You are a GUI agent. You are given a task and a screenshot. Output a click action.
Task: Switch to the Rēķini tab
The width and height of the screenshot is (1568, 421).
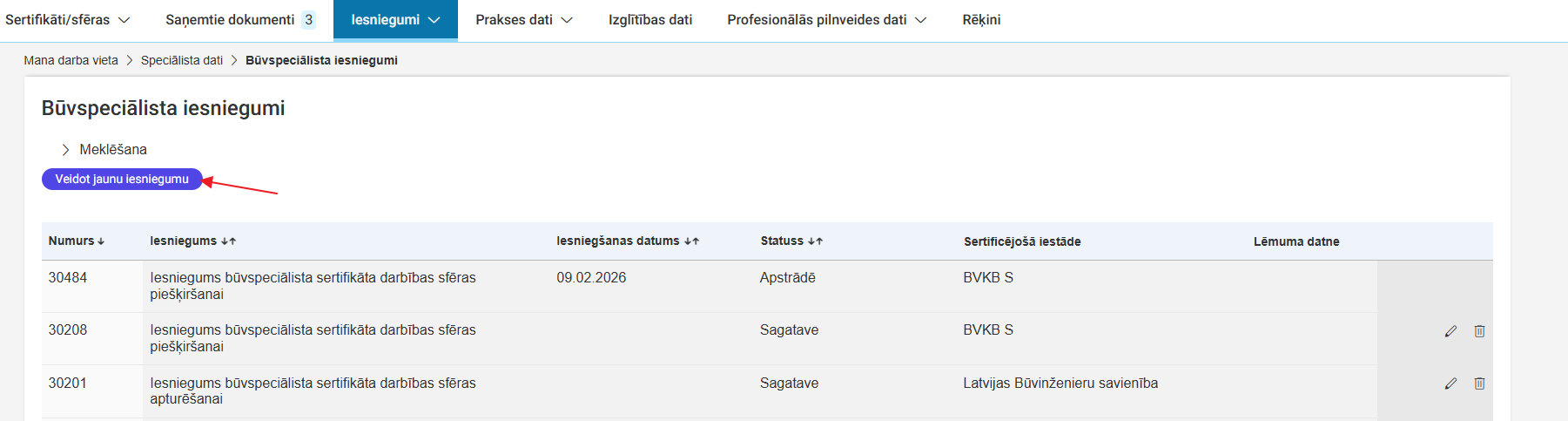(x=981, y=20)
